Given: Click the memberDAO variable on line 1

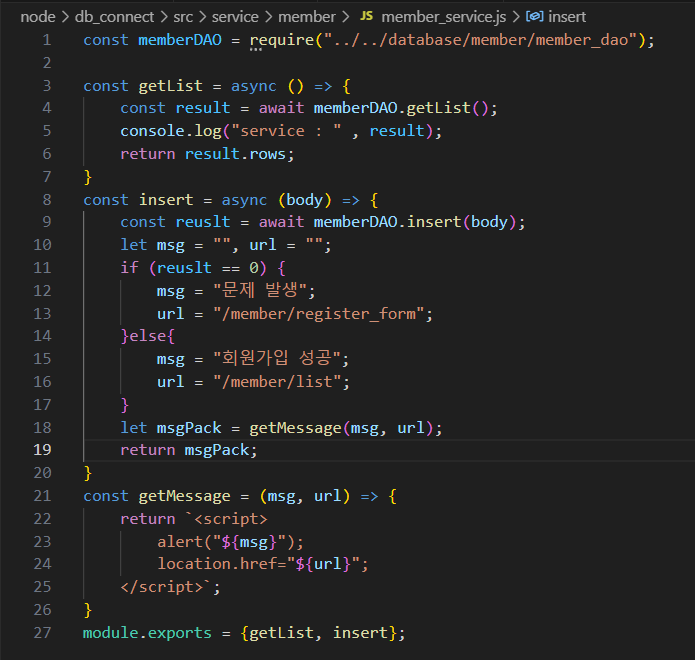Looking at the screenshot, I should 180,40.
